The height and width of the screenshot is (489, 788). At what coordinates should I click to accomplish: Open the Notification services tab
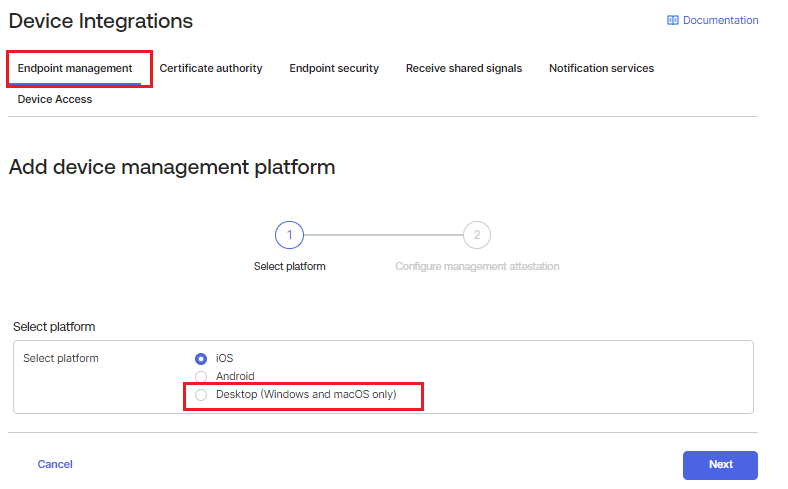point(601,68)
